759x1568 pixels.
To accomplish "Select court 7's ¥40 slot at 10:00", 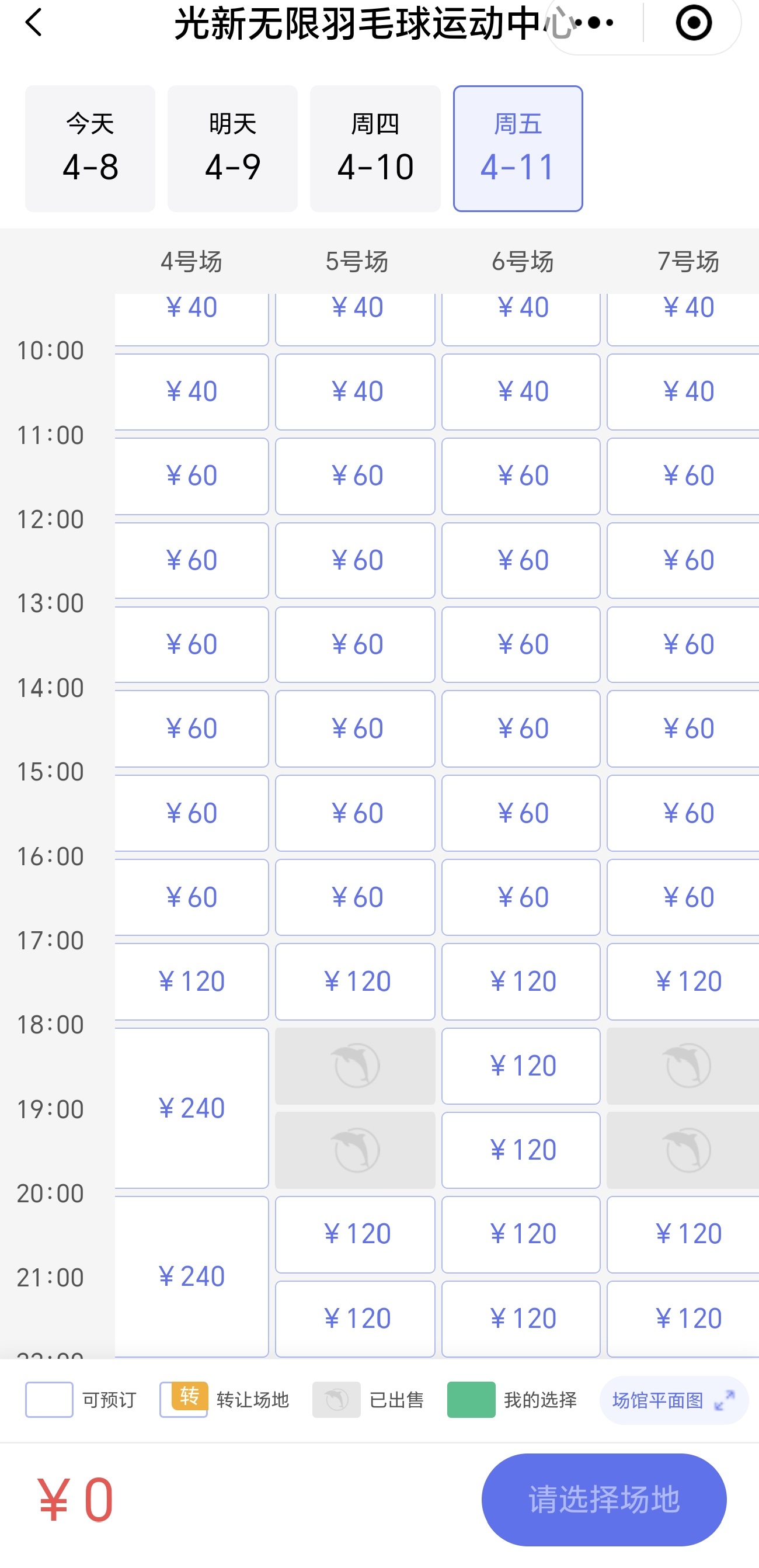I will pos(684,391).
